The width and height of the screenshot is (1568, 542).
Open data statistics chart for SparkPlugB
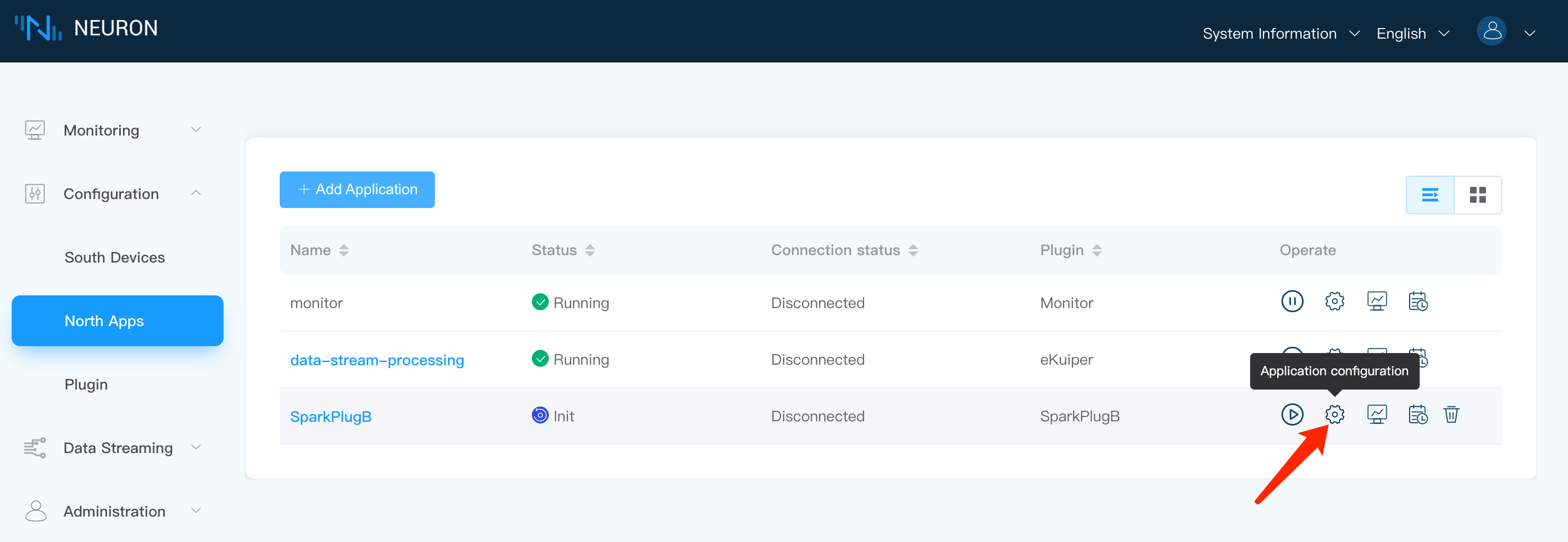(x=1377, y=414)
